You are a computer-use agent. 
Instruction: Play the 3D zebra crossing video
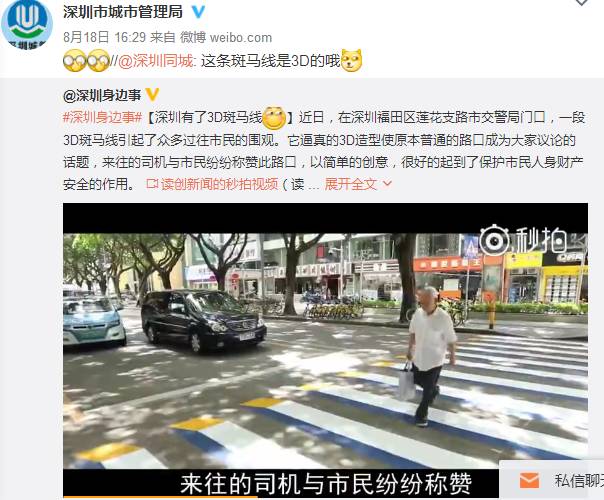coord(325,351)
